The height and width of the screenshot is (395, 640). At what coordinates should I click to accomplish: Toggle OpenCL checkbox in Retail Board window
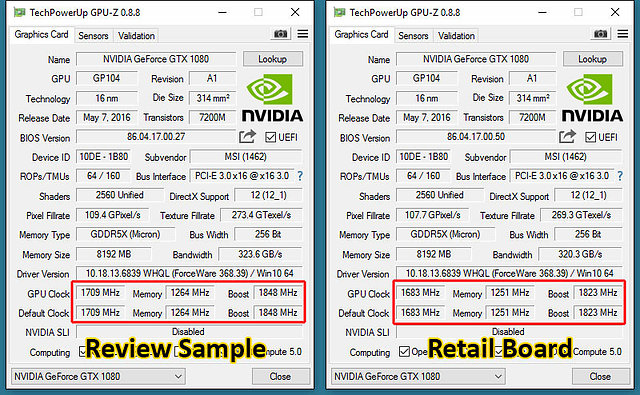(x=404, y=351)
